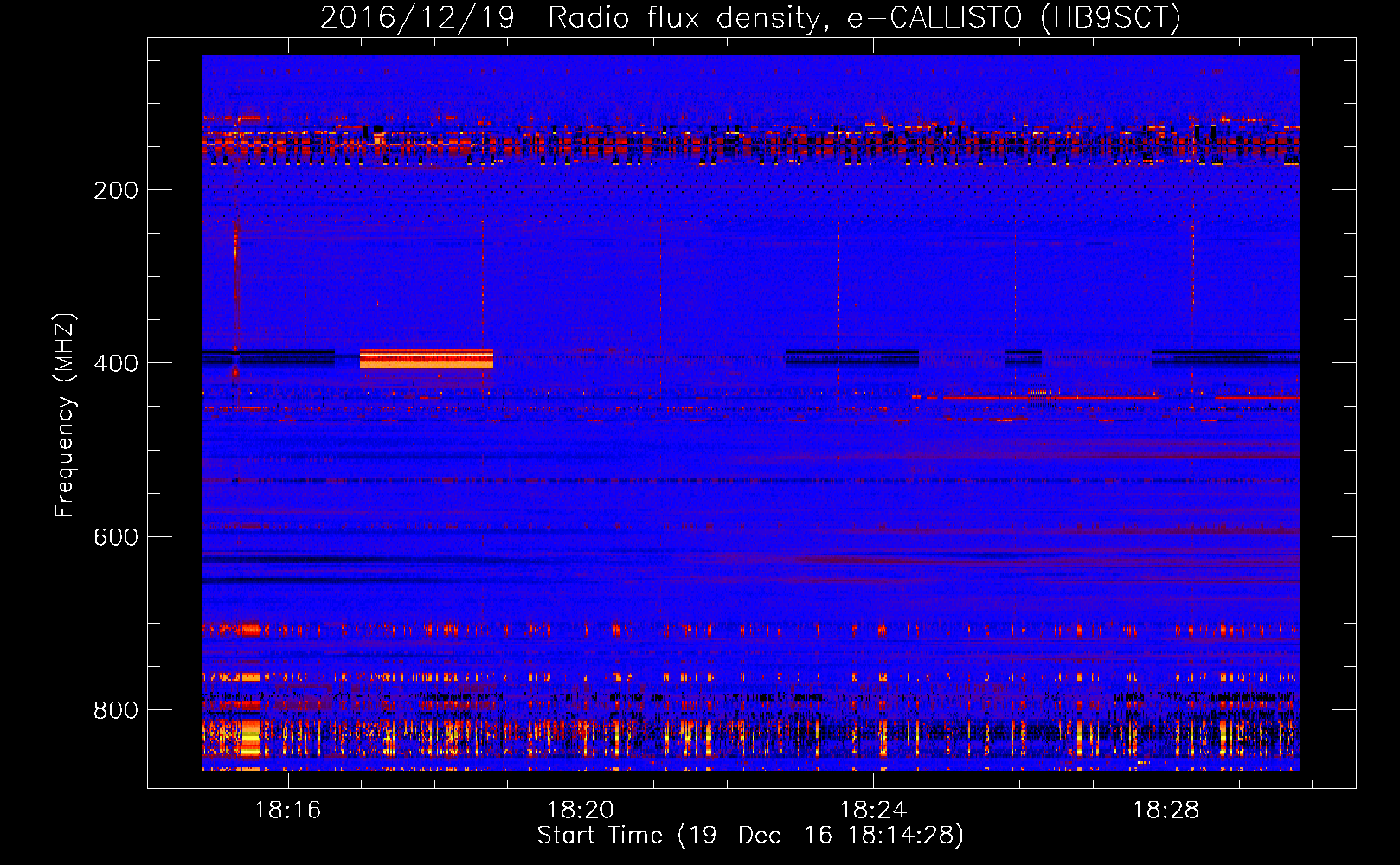Click the bright yellow burst block near 400 MHz

427,359
